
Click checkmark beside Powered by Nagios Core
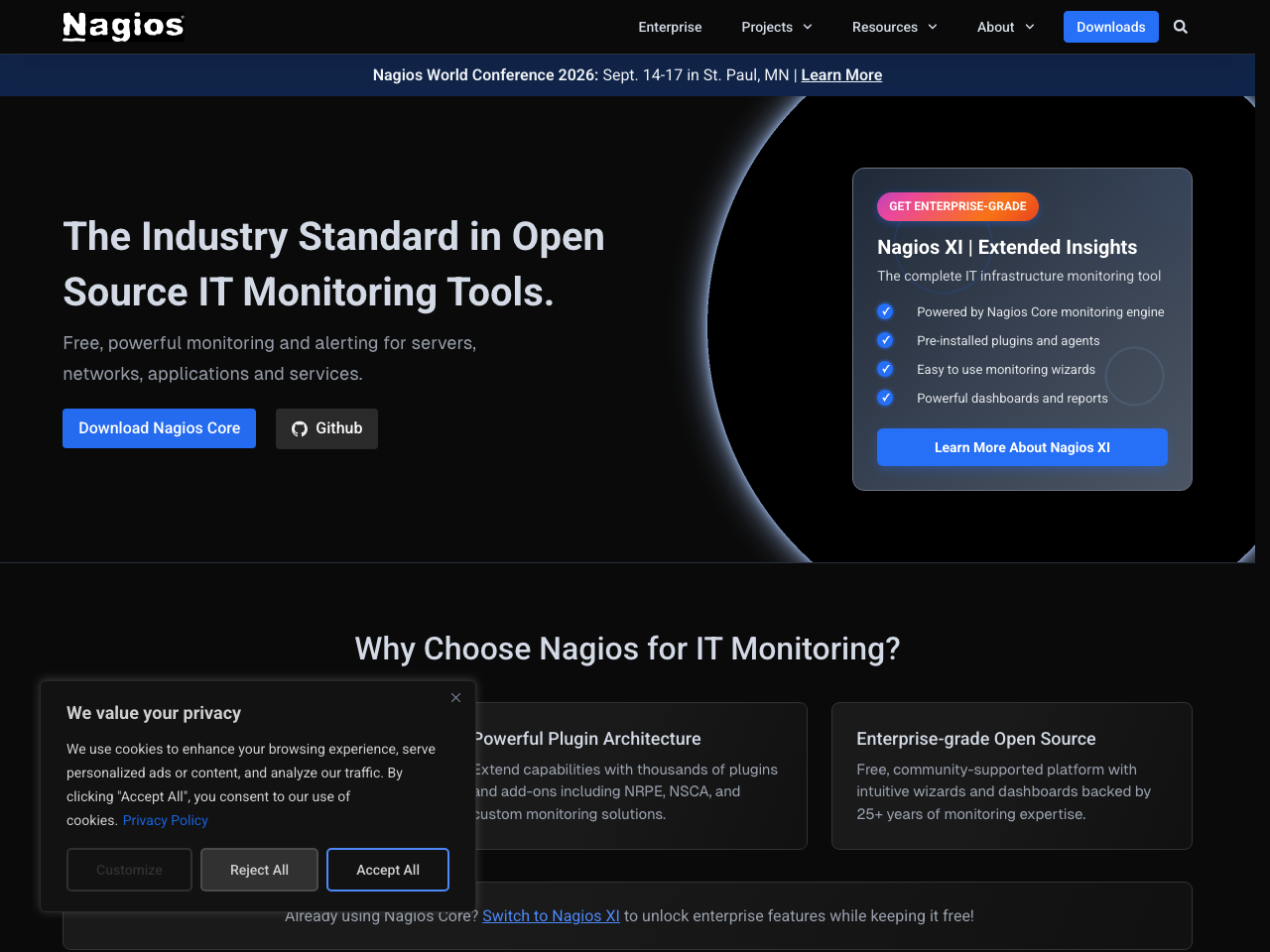pyautogui.click(x=885, y=311)
